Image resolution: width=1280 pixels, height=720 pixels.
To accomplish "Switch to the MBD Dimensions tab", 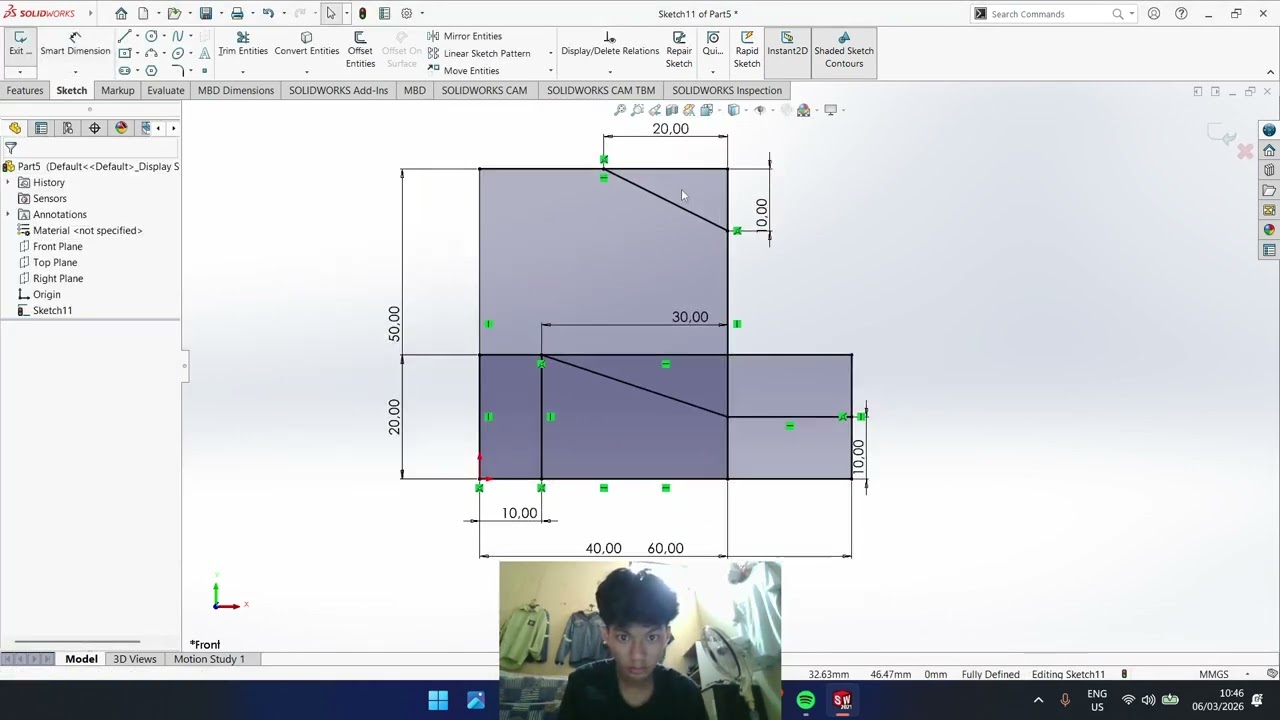I will tap(236, 90).
